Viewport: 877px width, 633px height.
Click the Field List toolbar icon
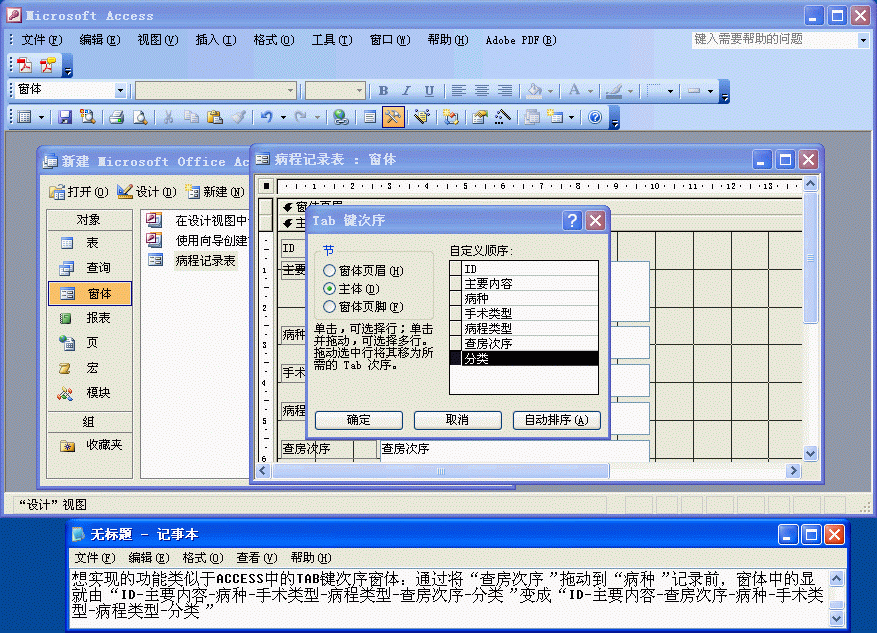pyautogui.click(x=370, y=117)
